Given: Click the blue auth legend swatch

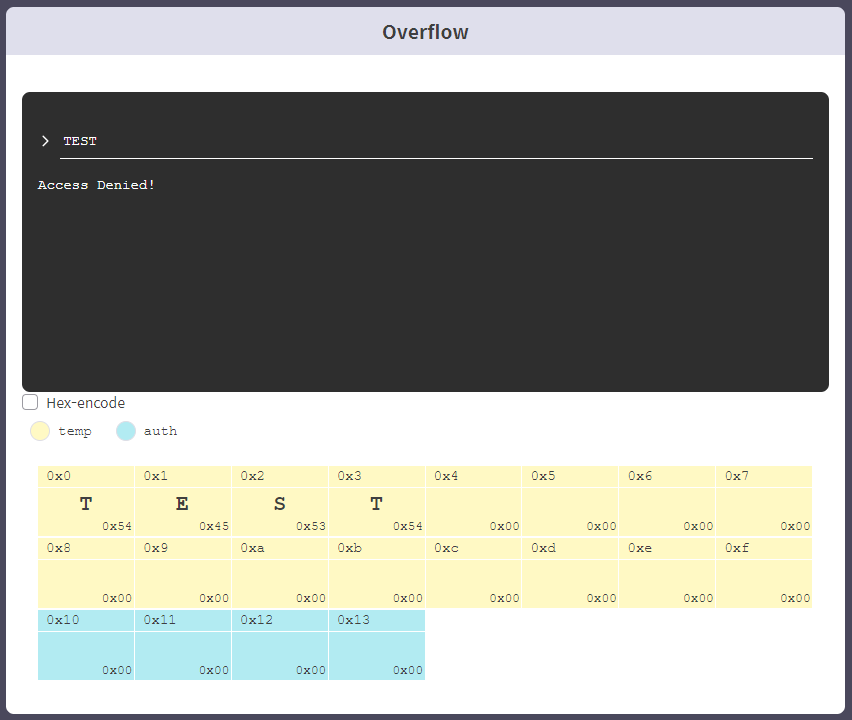Looking at the screenshot, I should coord(126,431).
